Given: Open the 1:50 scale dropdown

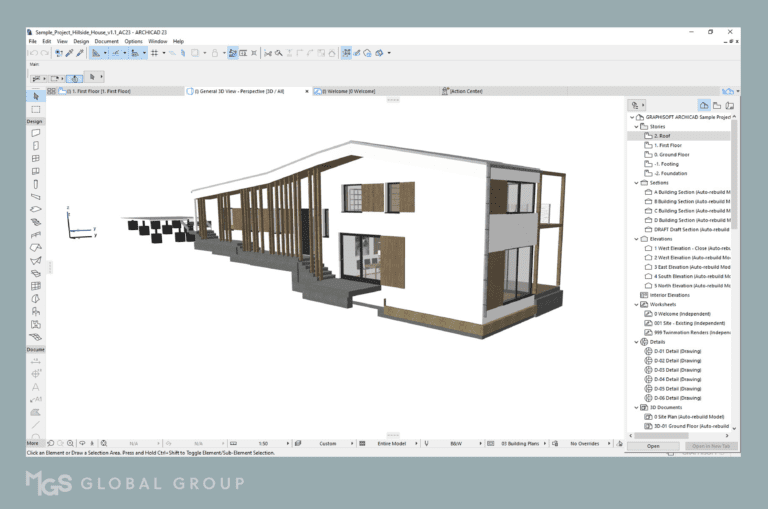Looking at the screenshot, I should coord(263,441).
